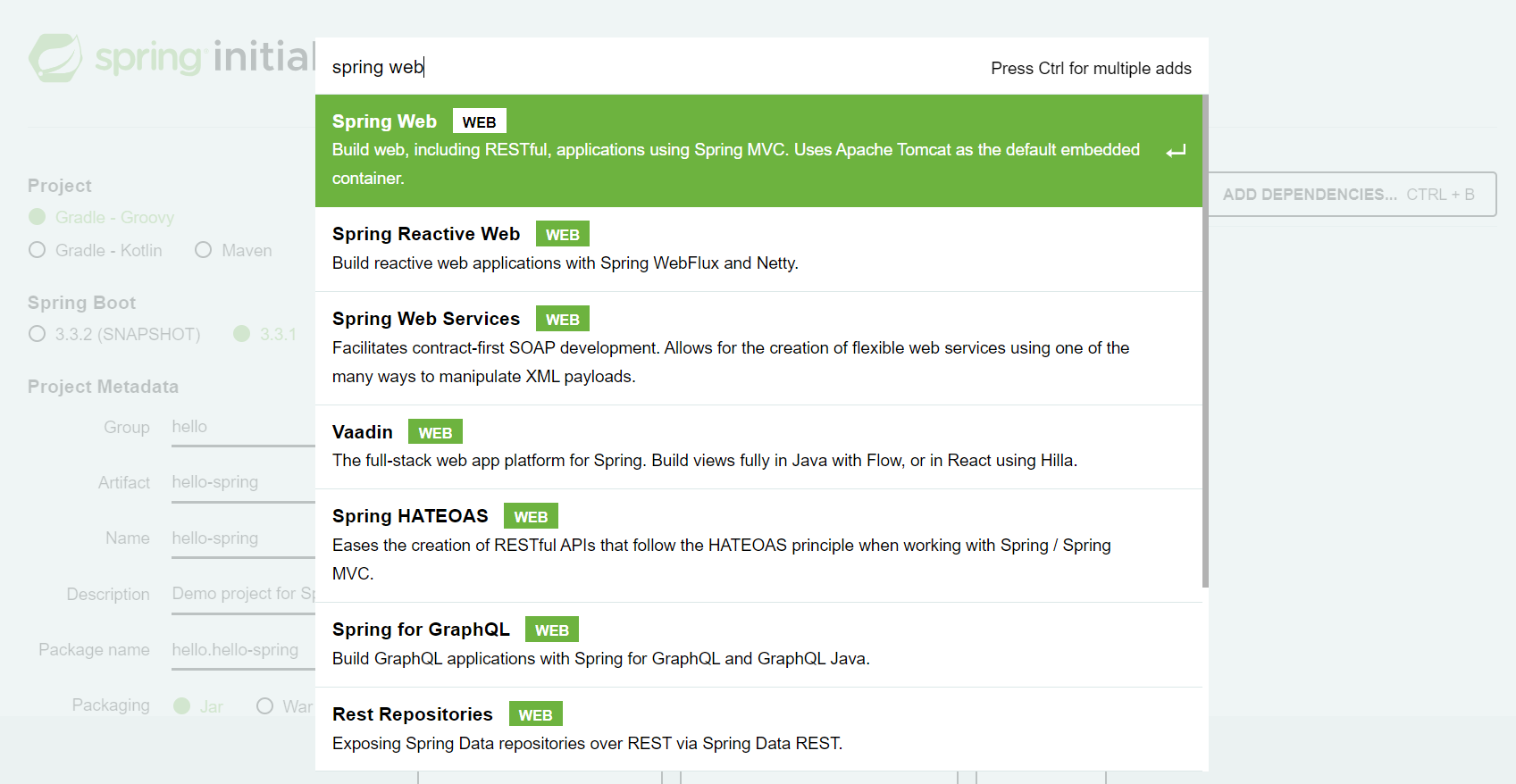
Task: Click Add Dependencies button
Action: 1353,194
